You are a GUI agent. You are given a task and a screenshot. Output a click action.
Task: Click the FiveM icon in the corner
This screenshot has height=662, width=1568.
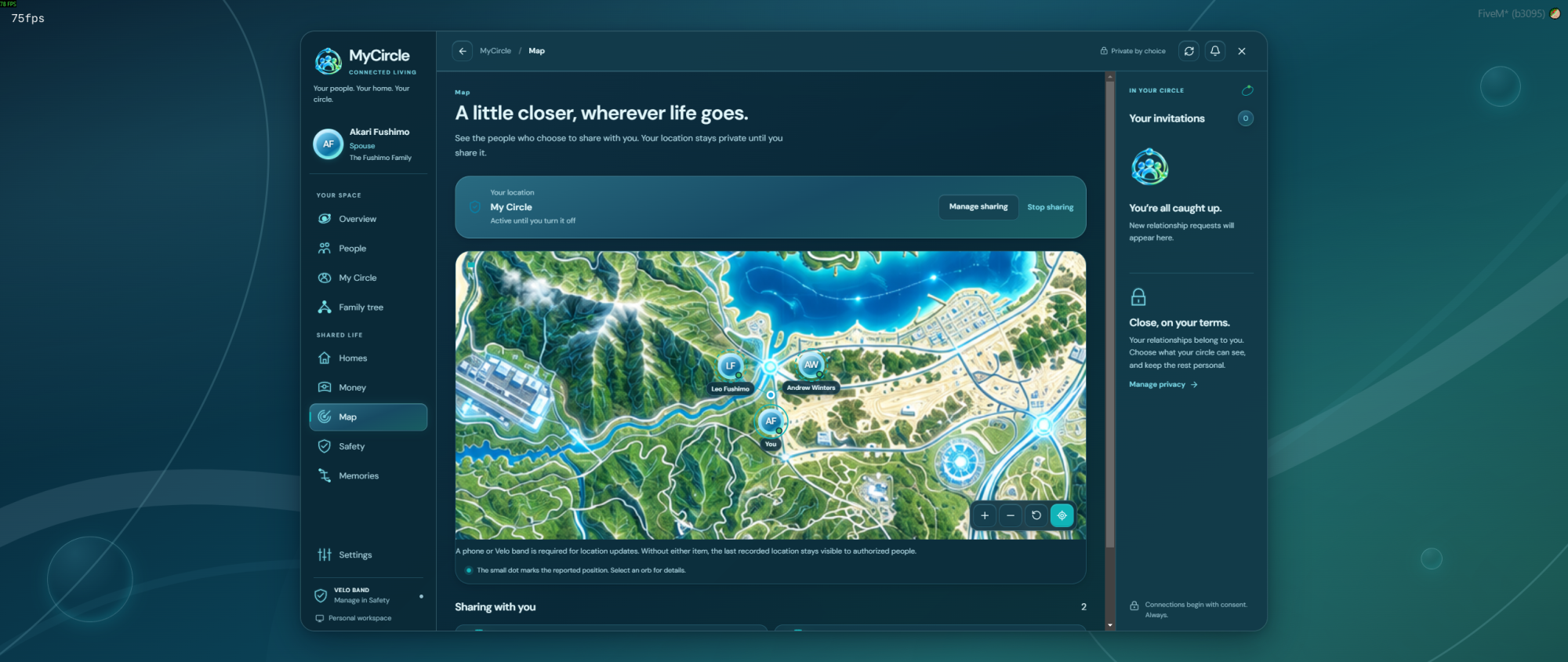[x=1555, y=13]
